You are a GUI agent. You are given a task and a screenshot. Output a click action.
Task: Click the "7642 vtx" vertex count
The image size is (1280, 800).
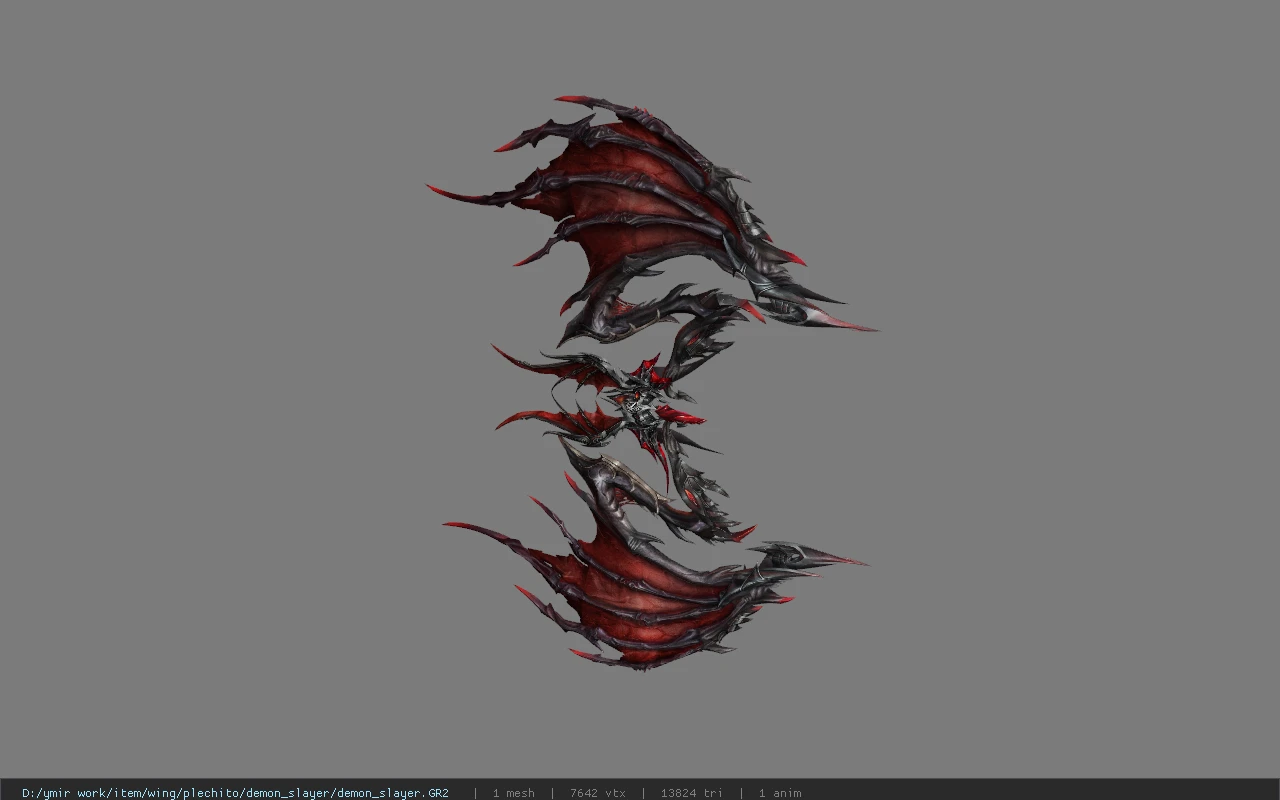(598, 793)
